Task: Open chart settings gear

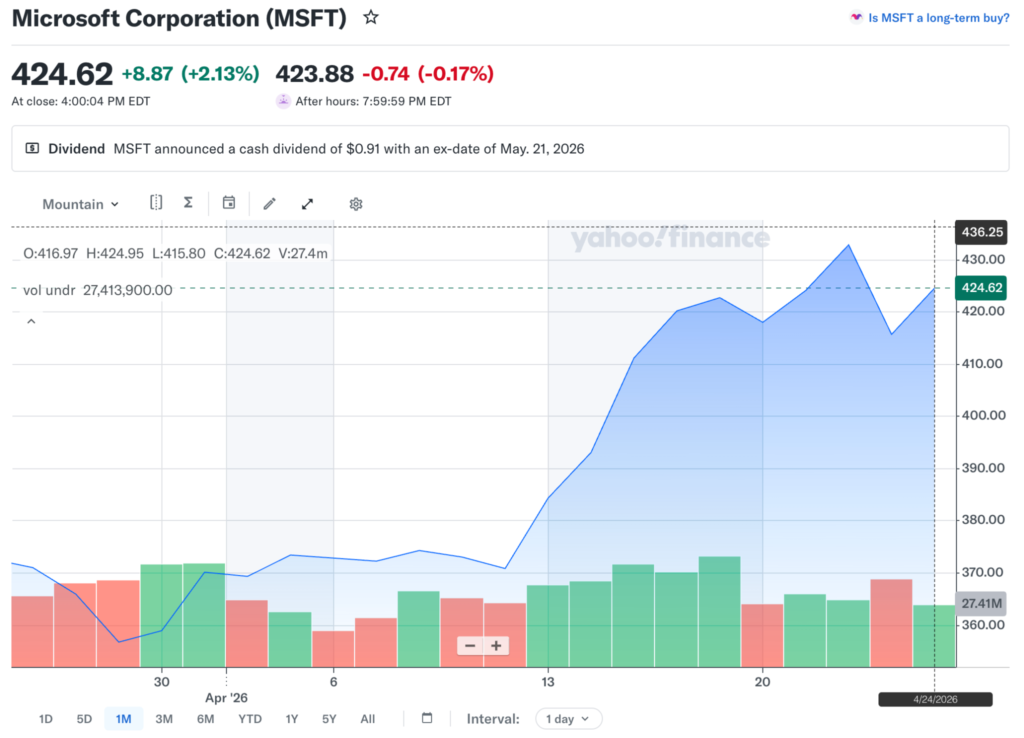Action: pos(355,204)
